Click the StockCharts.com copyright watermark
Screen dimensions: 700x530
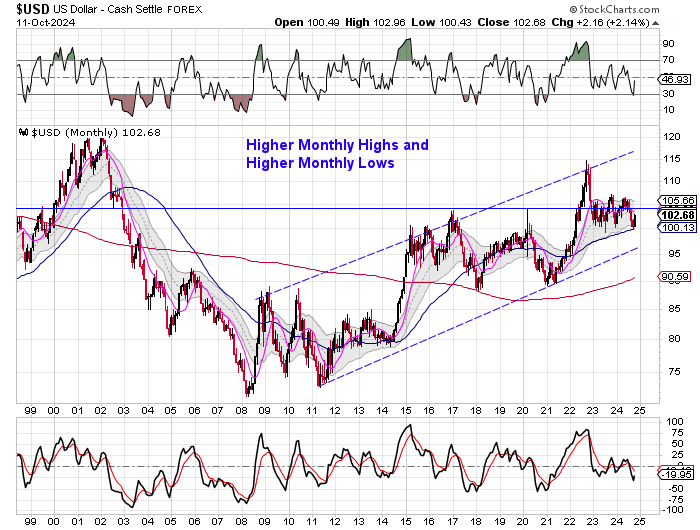636,9
